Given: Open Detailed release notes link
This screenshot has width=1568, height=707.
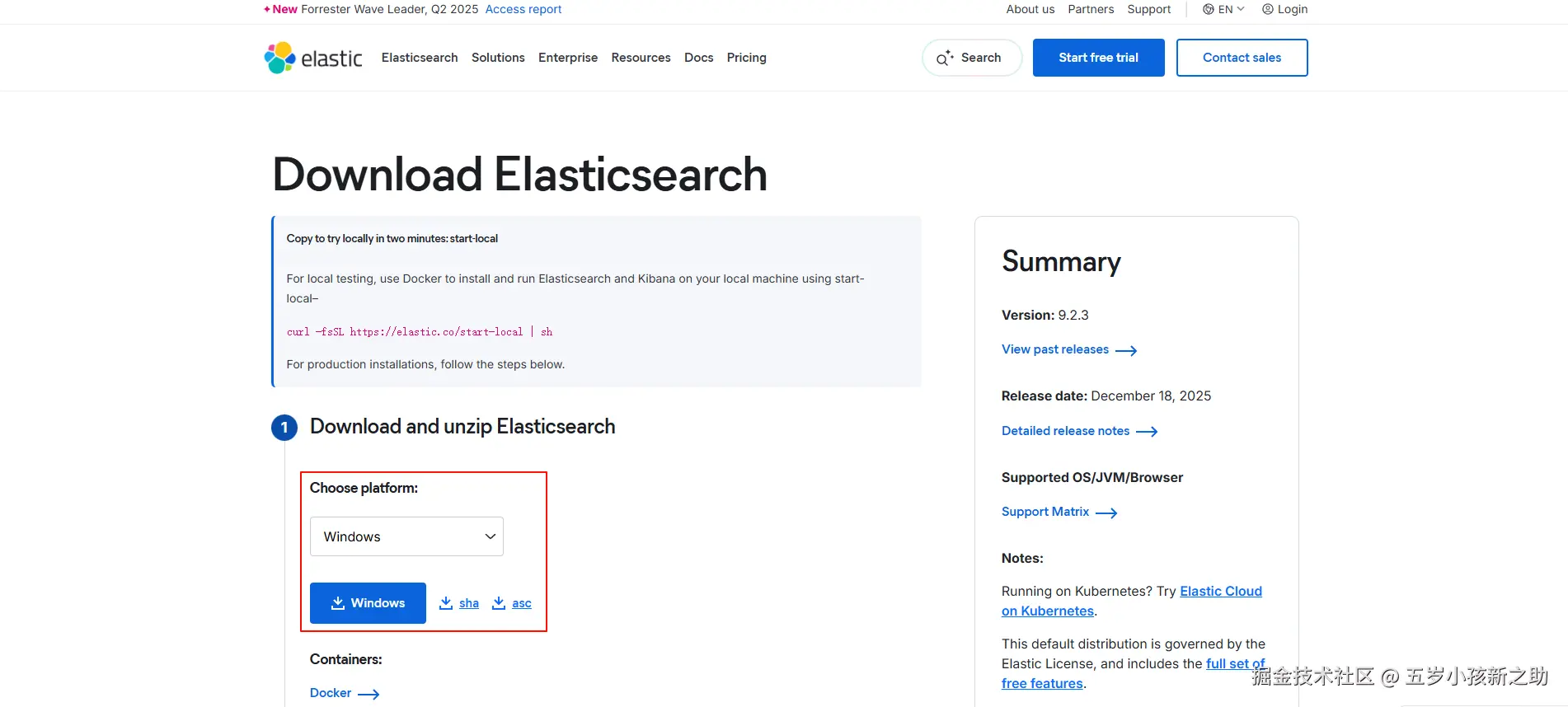Looking at the screenshot, I should tap(1066, 431).
